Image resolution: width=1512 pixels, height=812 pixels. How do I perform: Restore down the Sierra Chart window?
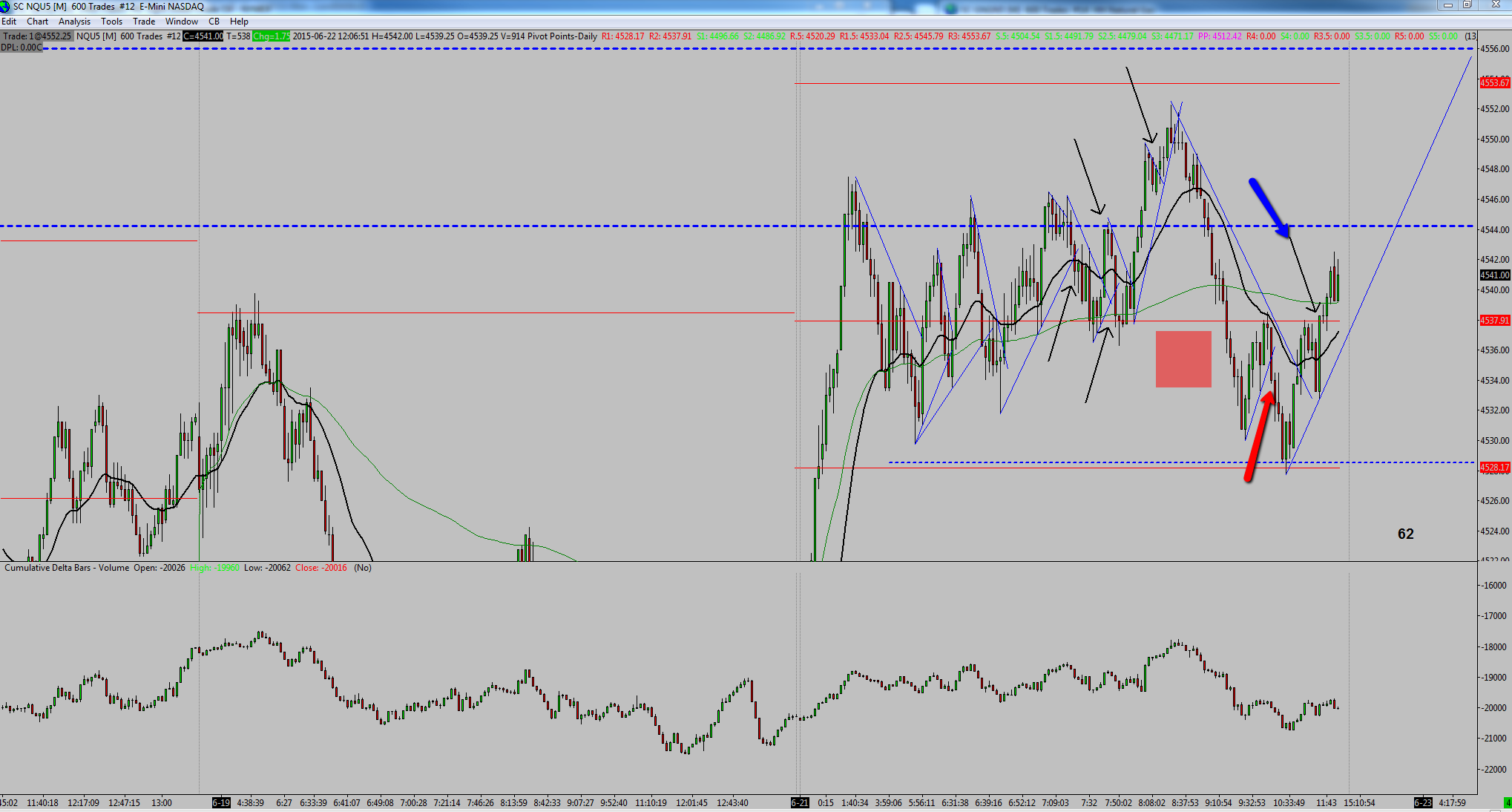tap(1467, 5)
